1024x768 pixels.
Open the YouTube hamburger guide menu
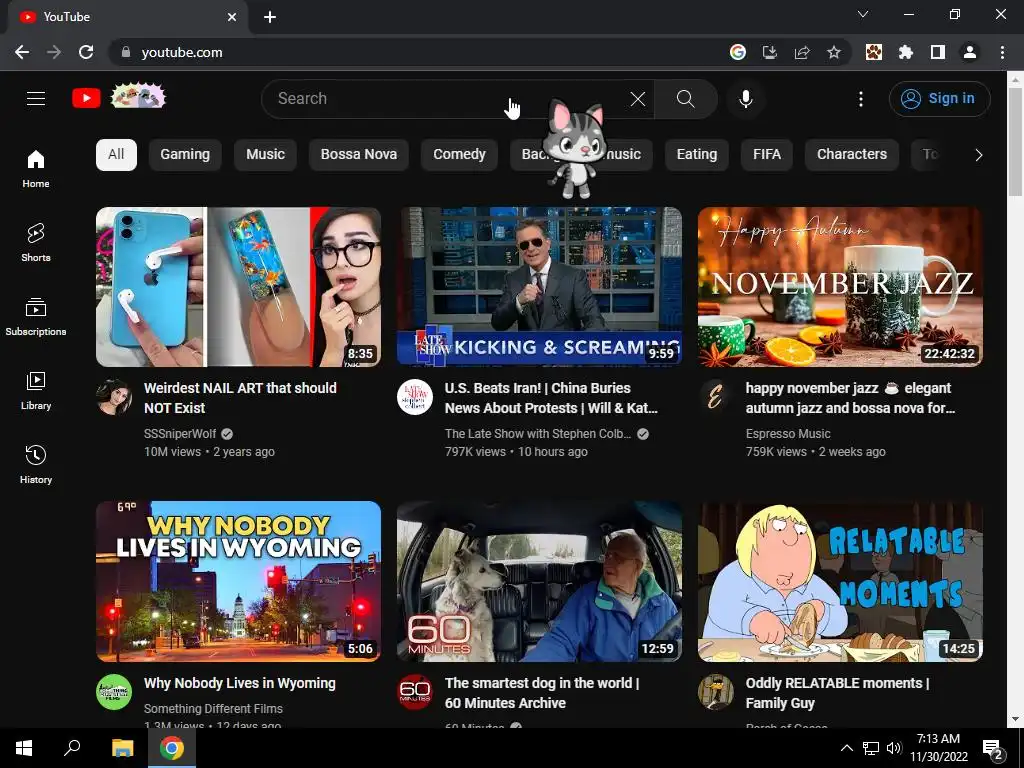36,99
